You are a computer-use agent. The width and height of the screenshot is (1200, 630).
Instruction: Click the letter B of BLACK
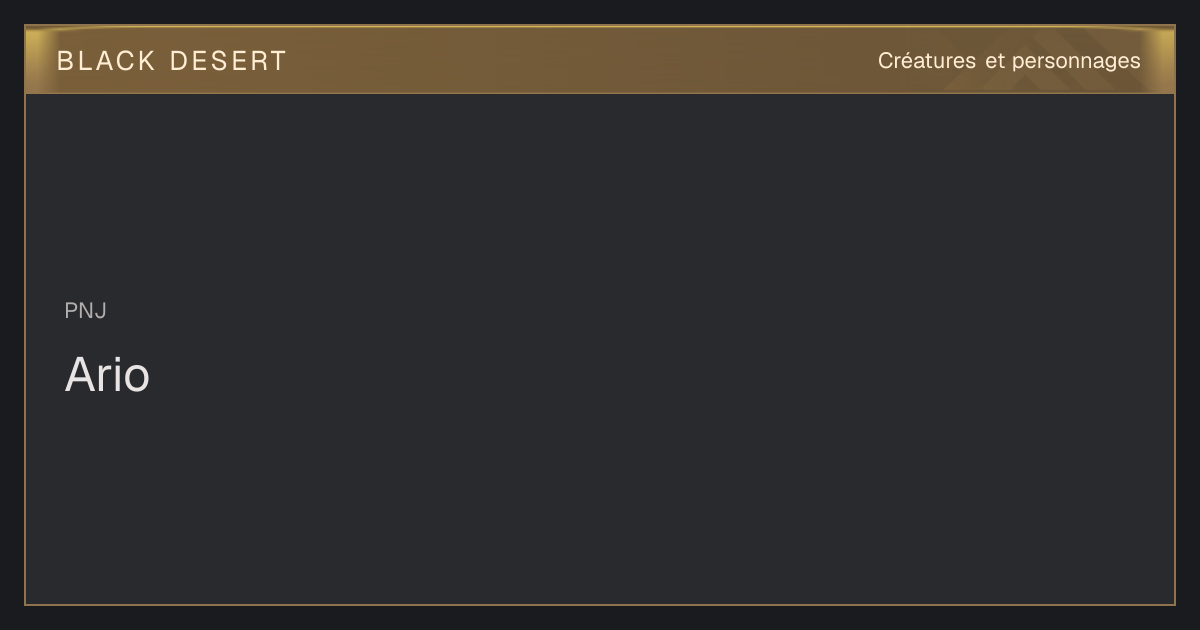[65, 61]
